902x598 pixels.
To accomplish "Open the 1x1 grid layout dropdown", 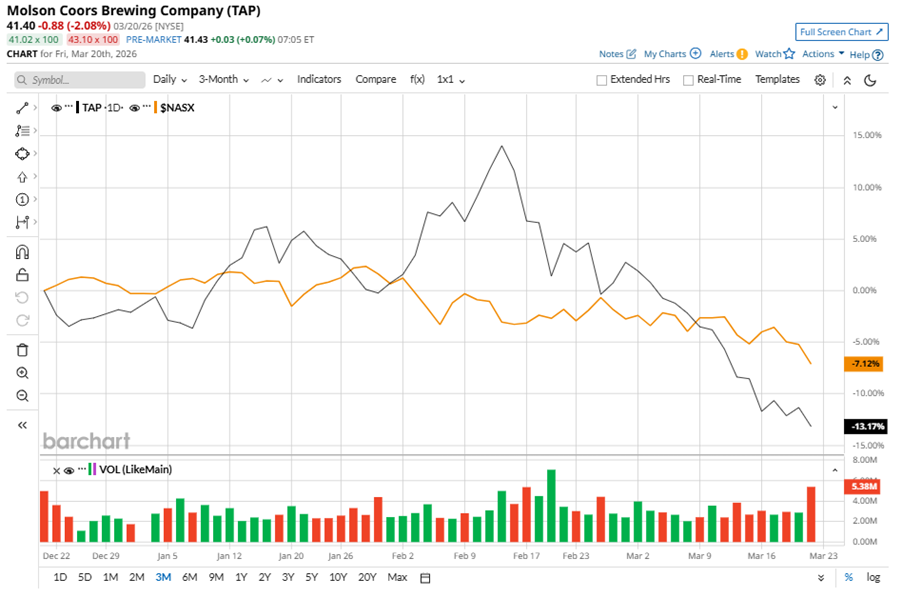I will [451, 79].
